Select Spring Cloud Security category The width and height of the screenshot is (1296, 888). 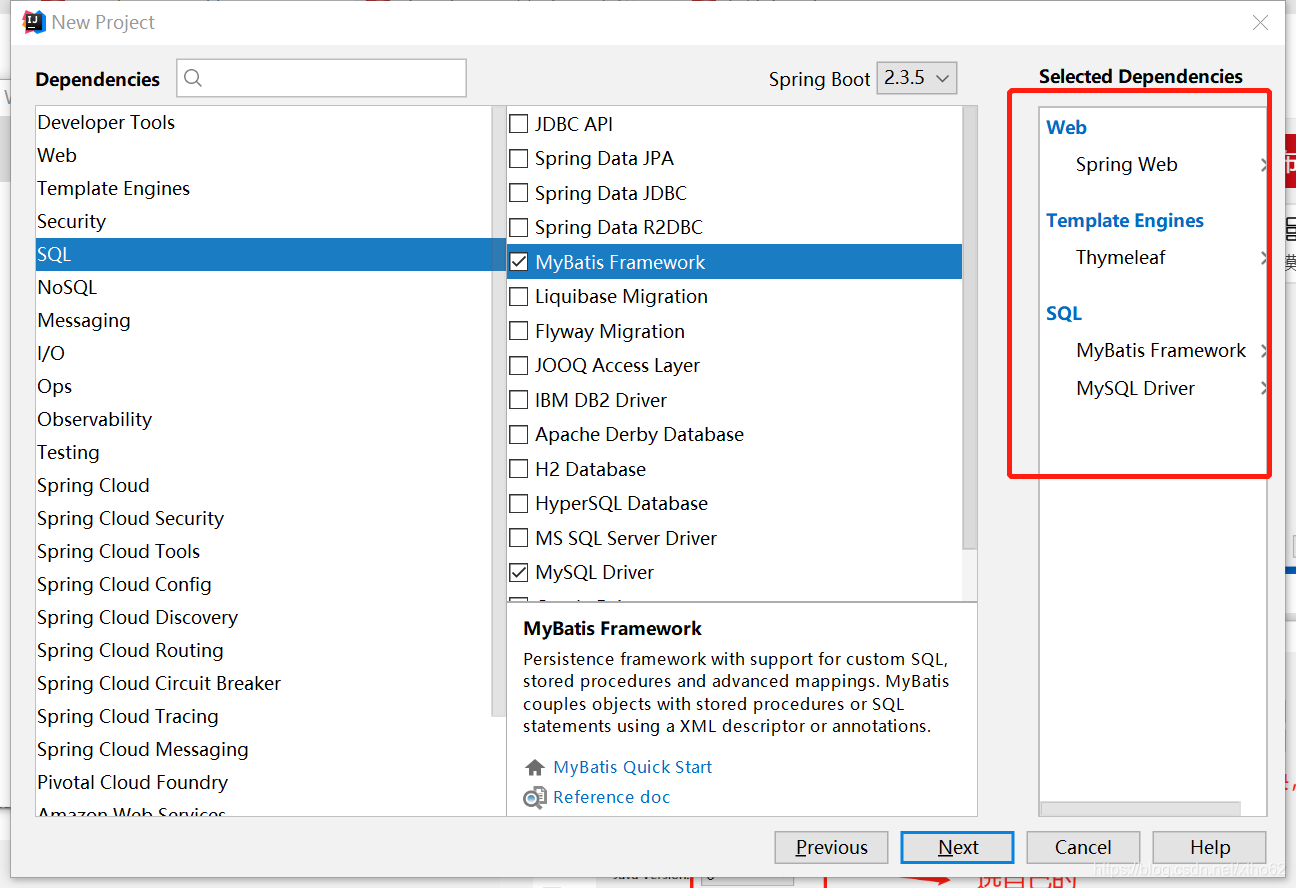click(x=264, y=518)
